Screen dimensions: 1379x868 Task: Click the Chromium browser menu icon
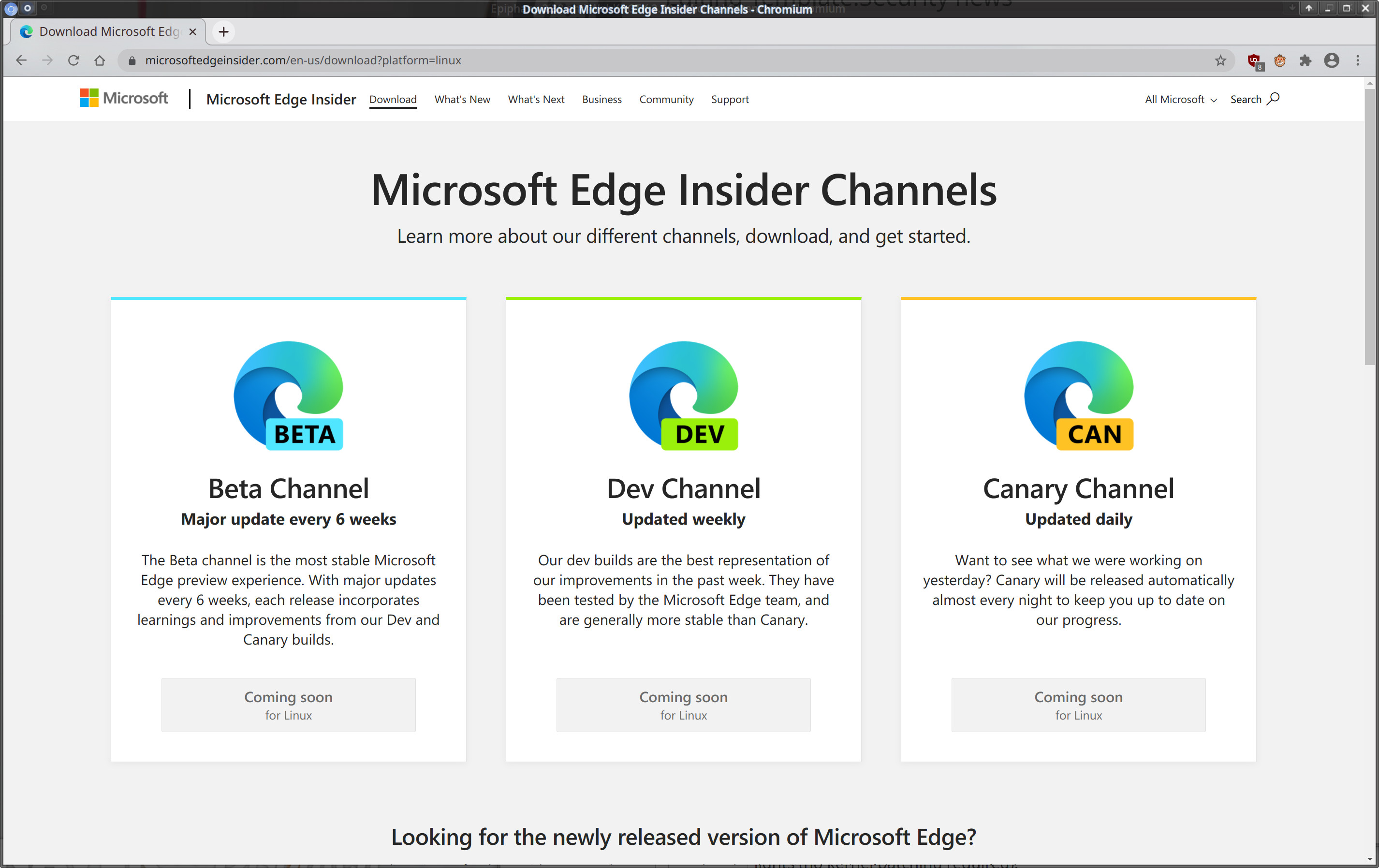[x=1357, y=60]
